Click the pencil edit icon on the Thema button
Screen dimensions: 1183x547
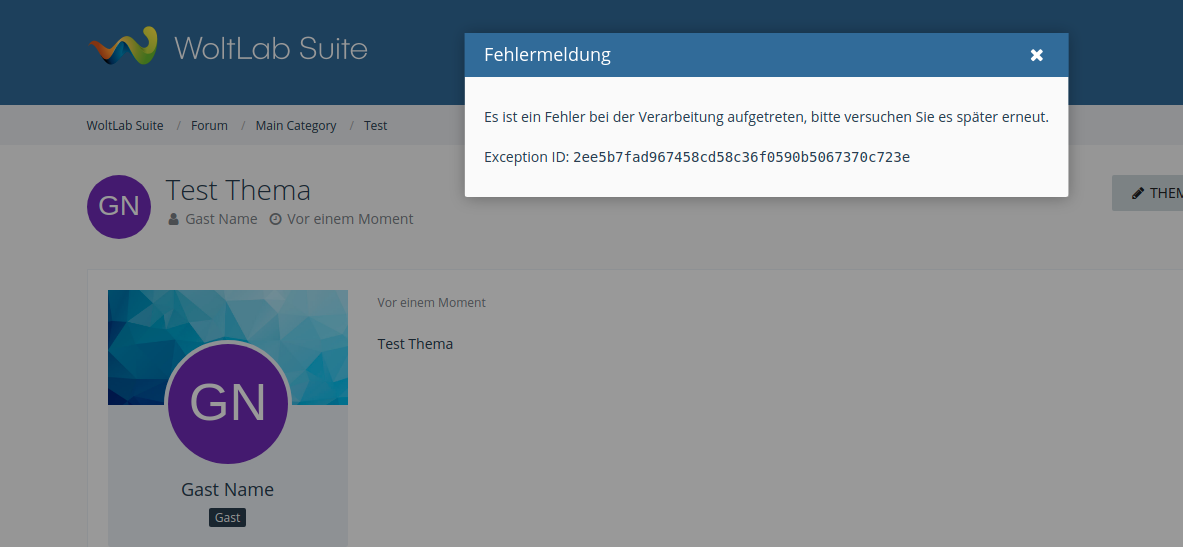tap(1138, 193)
